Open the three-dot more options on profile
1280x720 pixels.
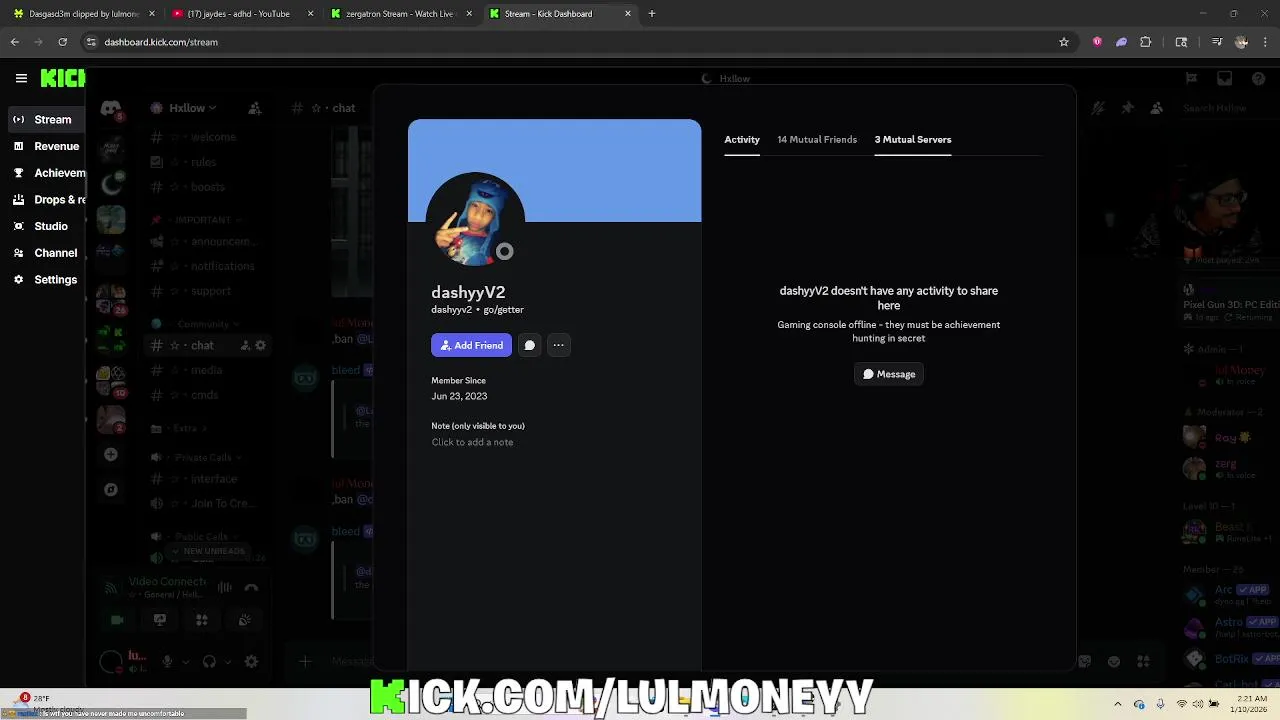tap(559, 345)
